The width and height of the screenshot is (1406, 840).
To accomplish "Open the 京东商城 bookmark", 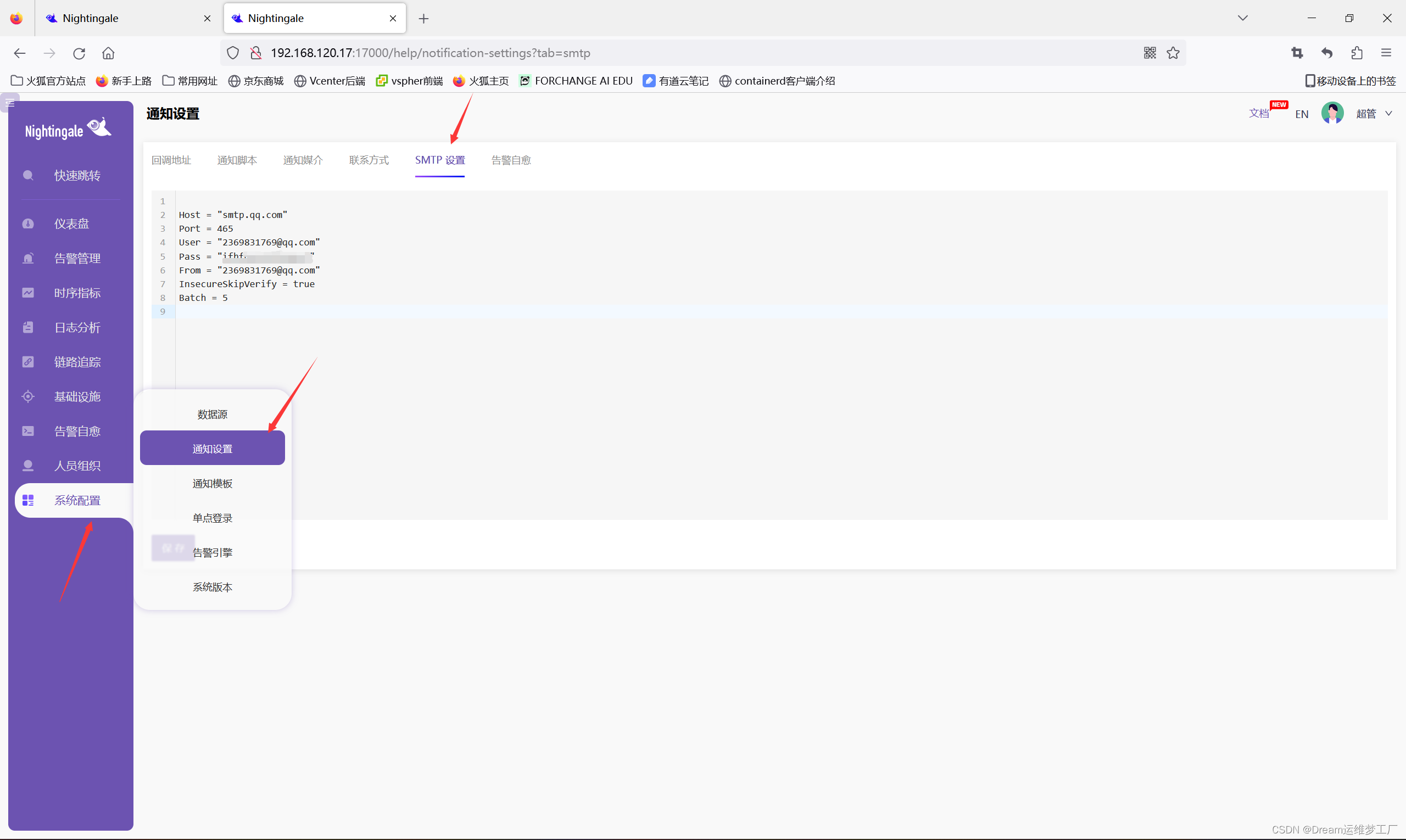I will (x=256, y=81).
